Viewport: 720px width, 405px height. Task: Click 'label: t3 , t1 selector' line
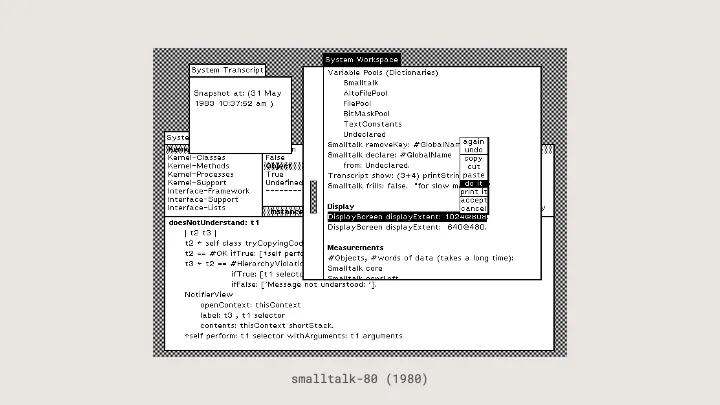pos(242,315)
